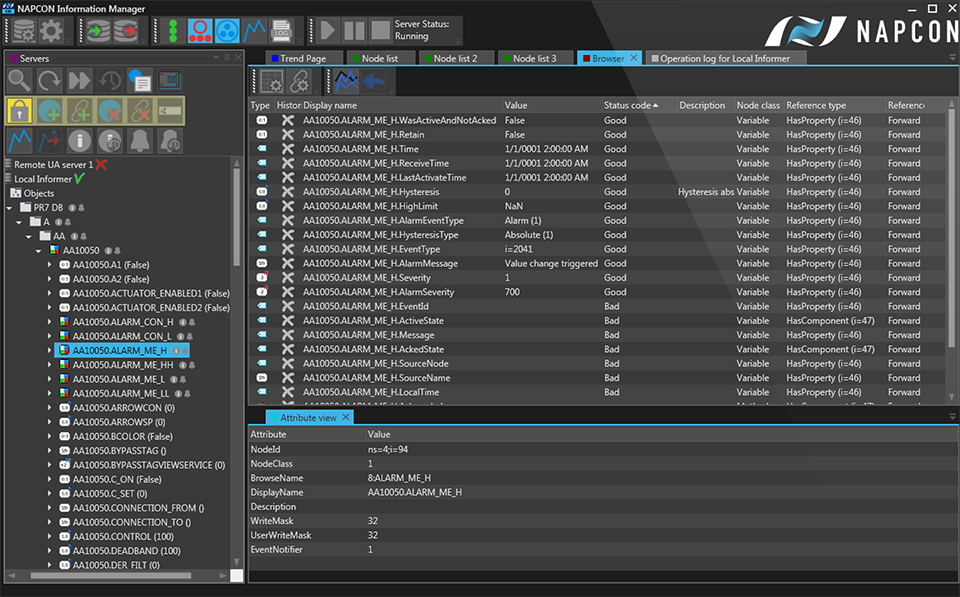Expand the AA10050.A1 tree node

50,265
